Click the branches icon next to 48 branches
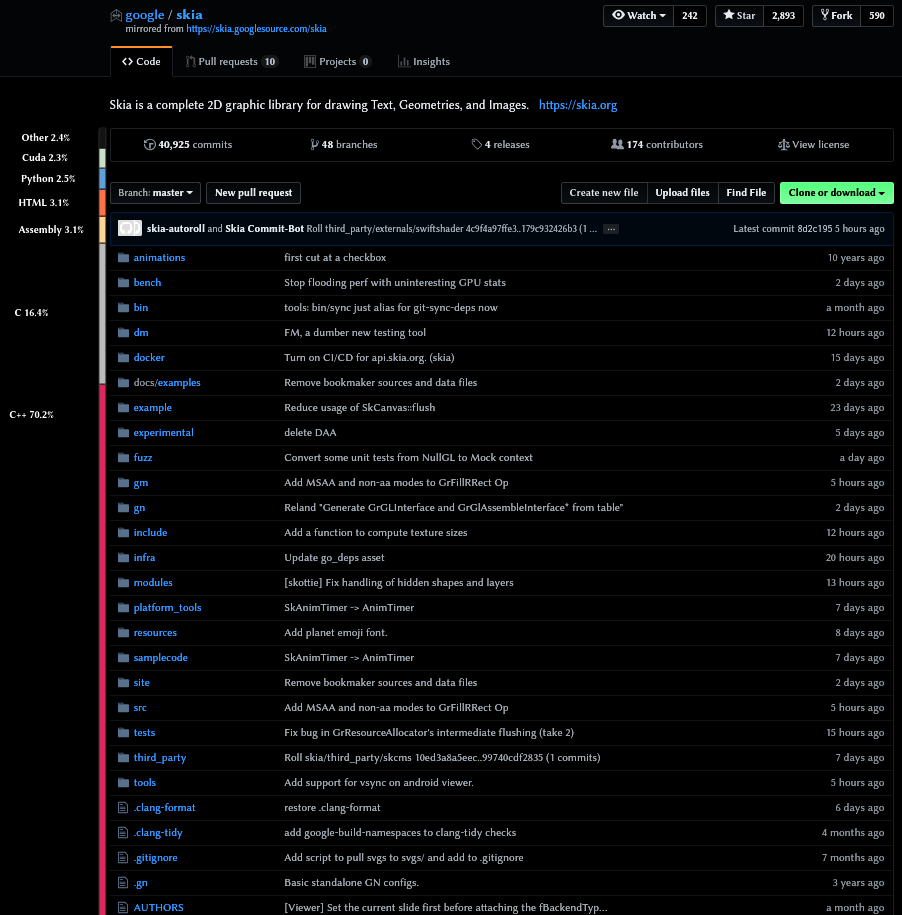902x915 pixels. 315,145
